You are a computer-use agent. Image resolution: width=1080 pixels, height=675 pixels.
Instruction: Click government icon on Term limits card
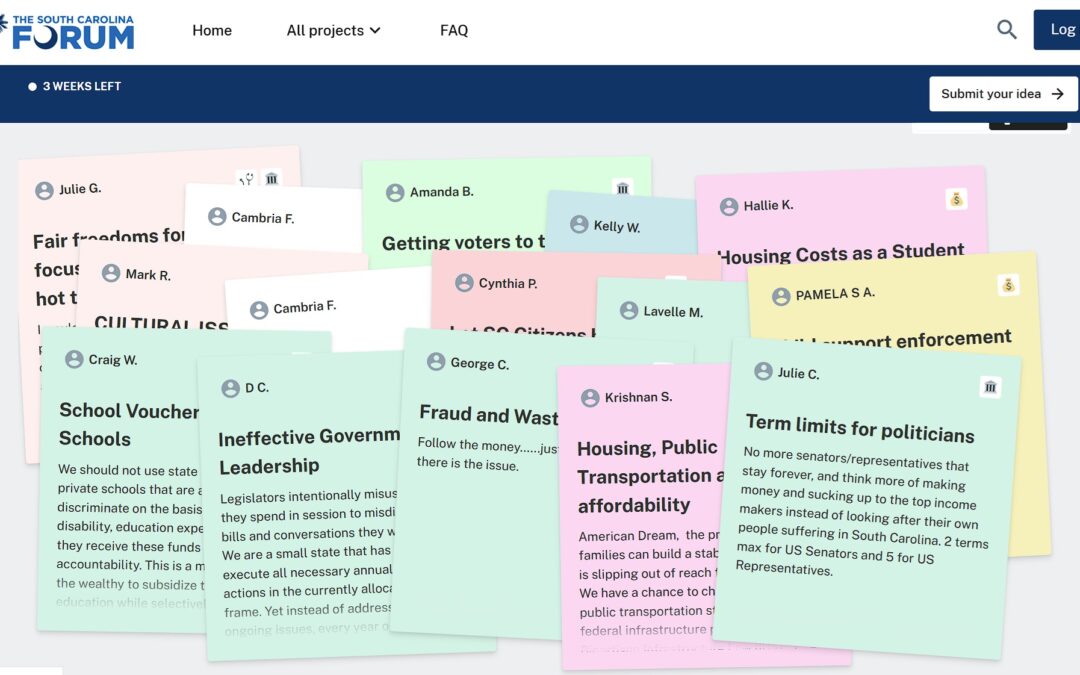coord(990,387)
